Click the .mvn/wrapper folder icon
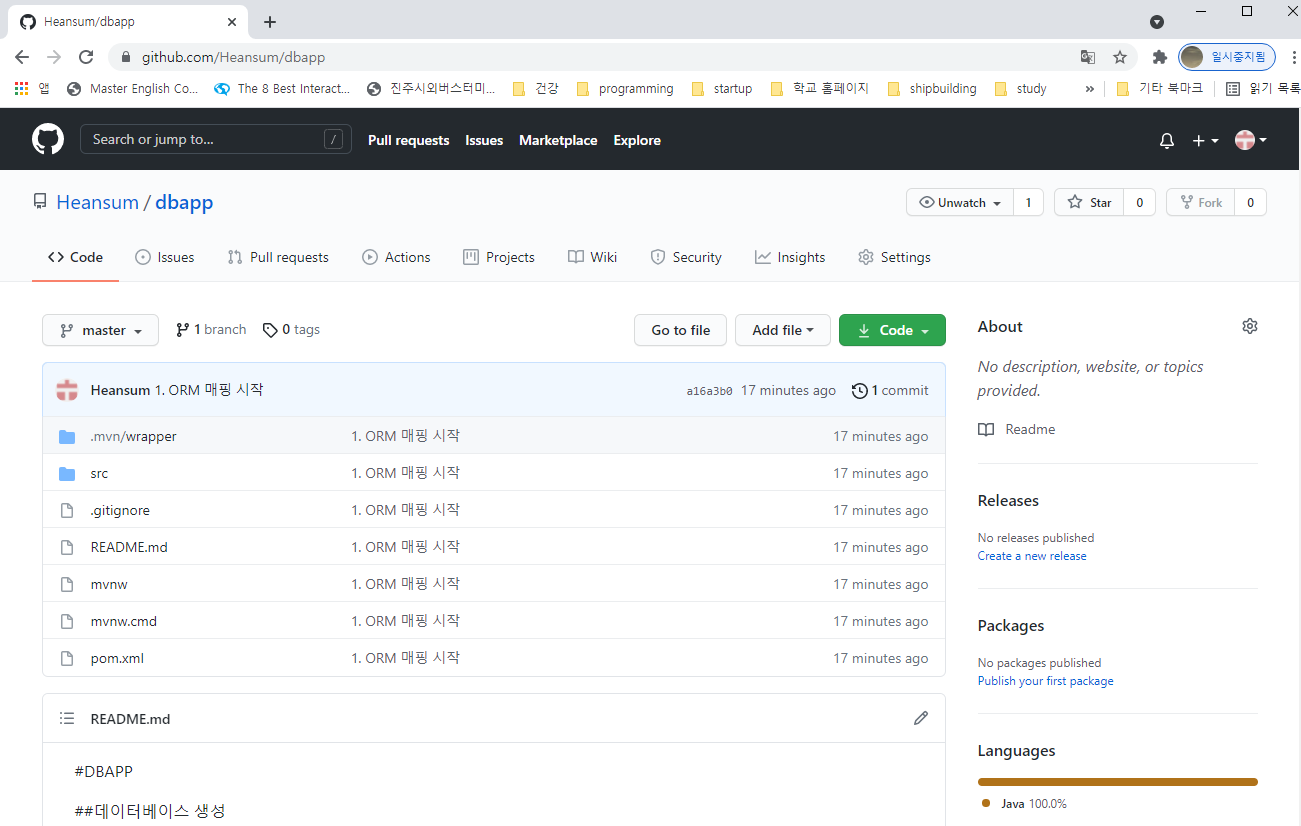This screenshot has width=1301, height=826. coord(67,436)
